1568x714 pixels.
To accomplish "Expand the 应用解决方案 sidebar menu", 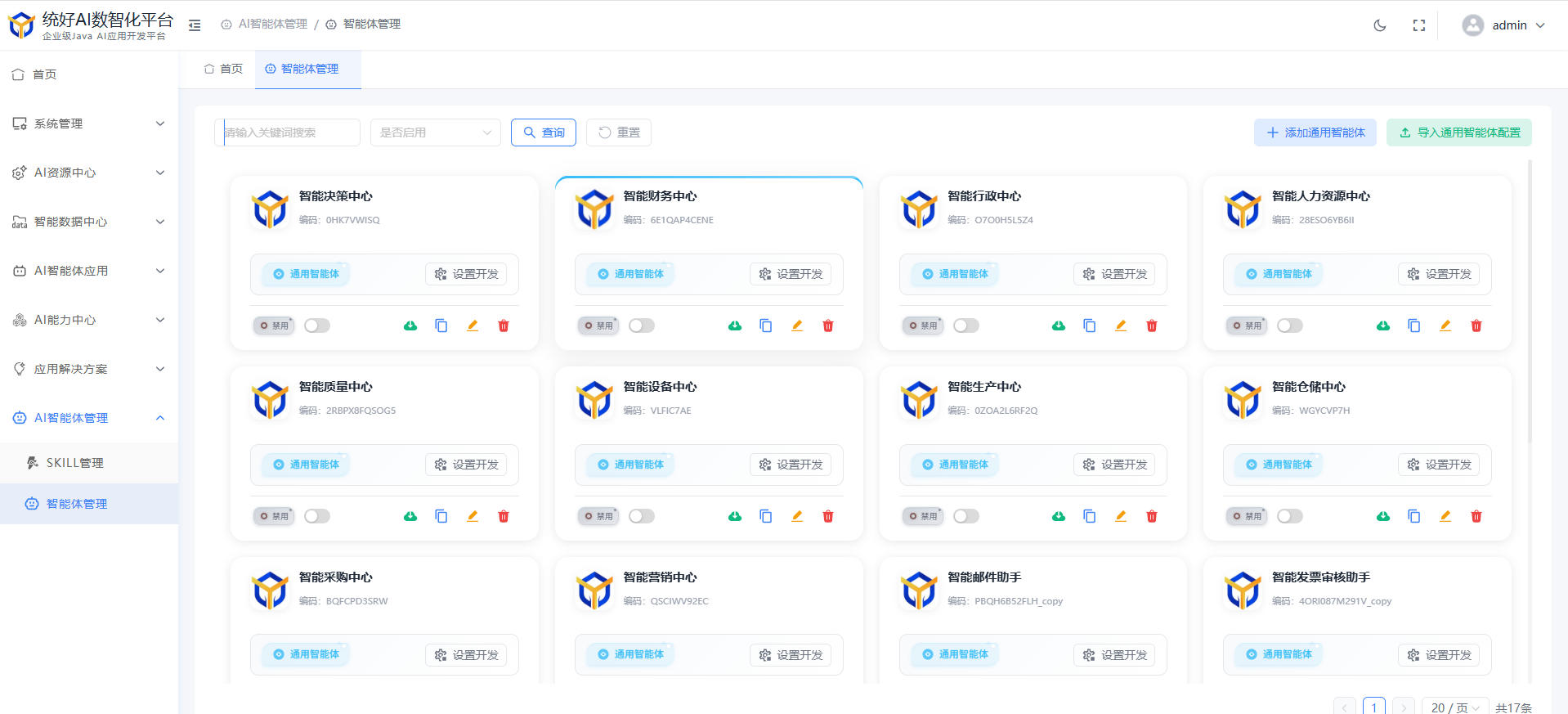I will [x=89, y=369].
